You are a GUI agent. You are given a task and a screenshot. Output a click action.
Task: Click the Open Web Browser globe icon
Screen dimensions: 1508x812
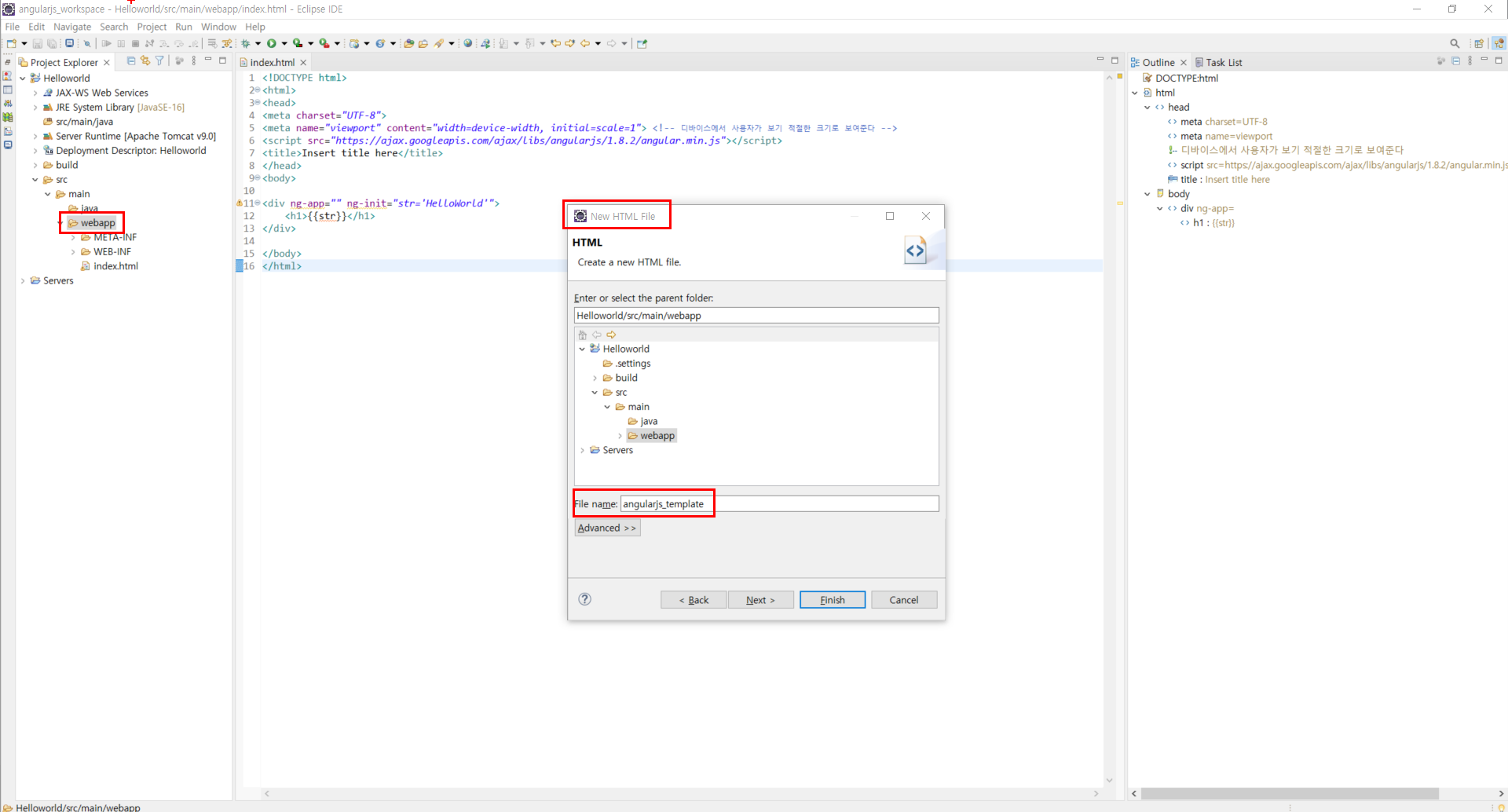pyautogui.click(x=467, y=43)
